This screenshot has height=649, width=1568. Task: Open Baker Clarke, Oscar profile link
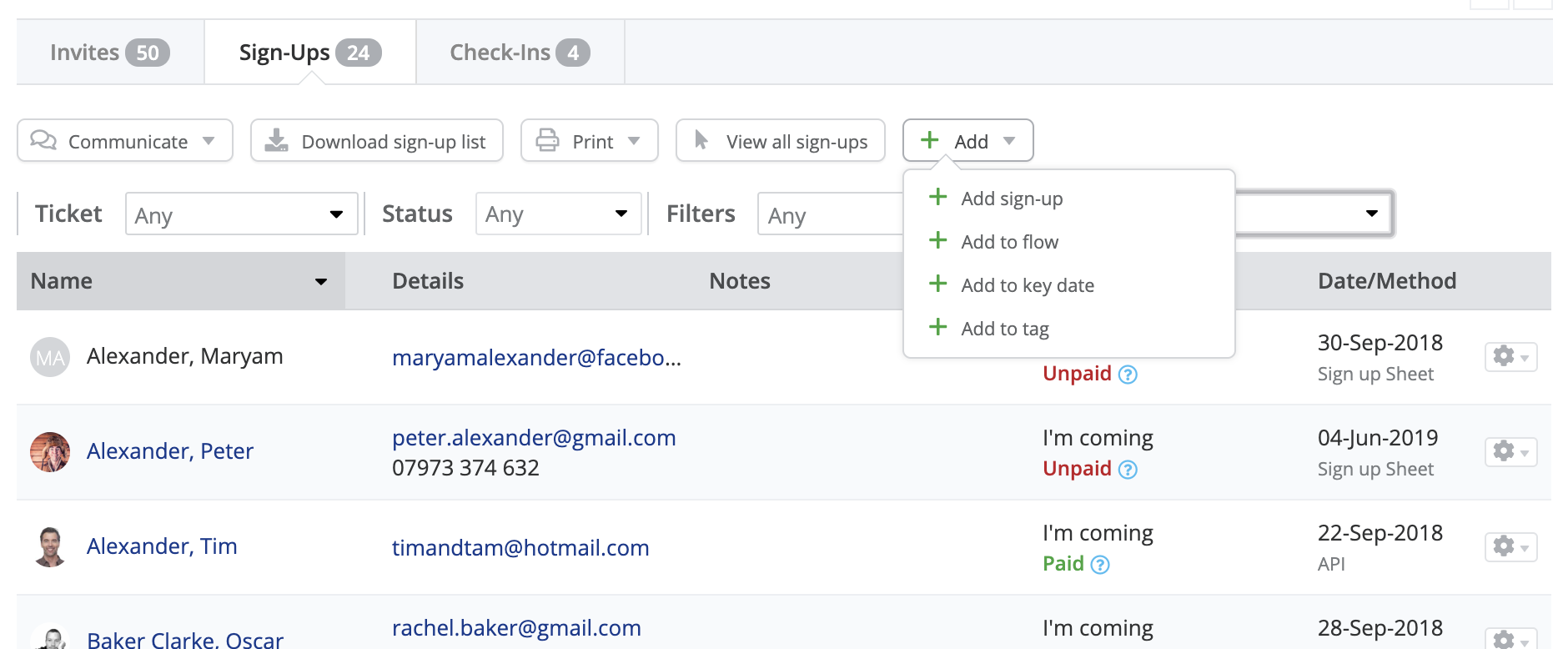185,640
